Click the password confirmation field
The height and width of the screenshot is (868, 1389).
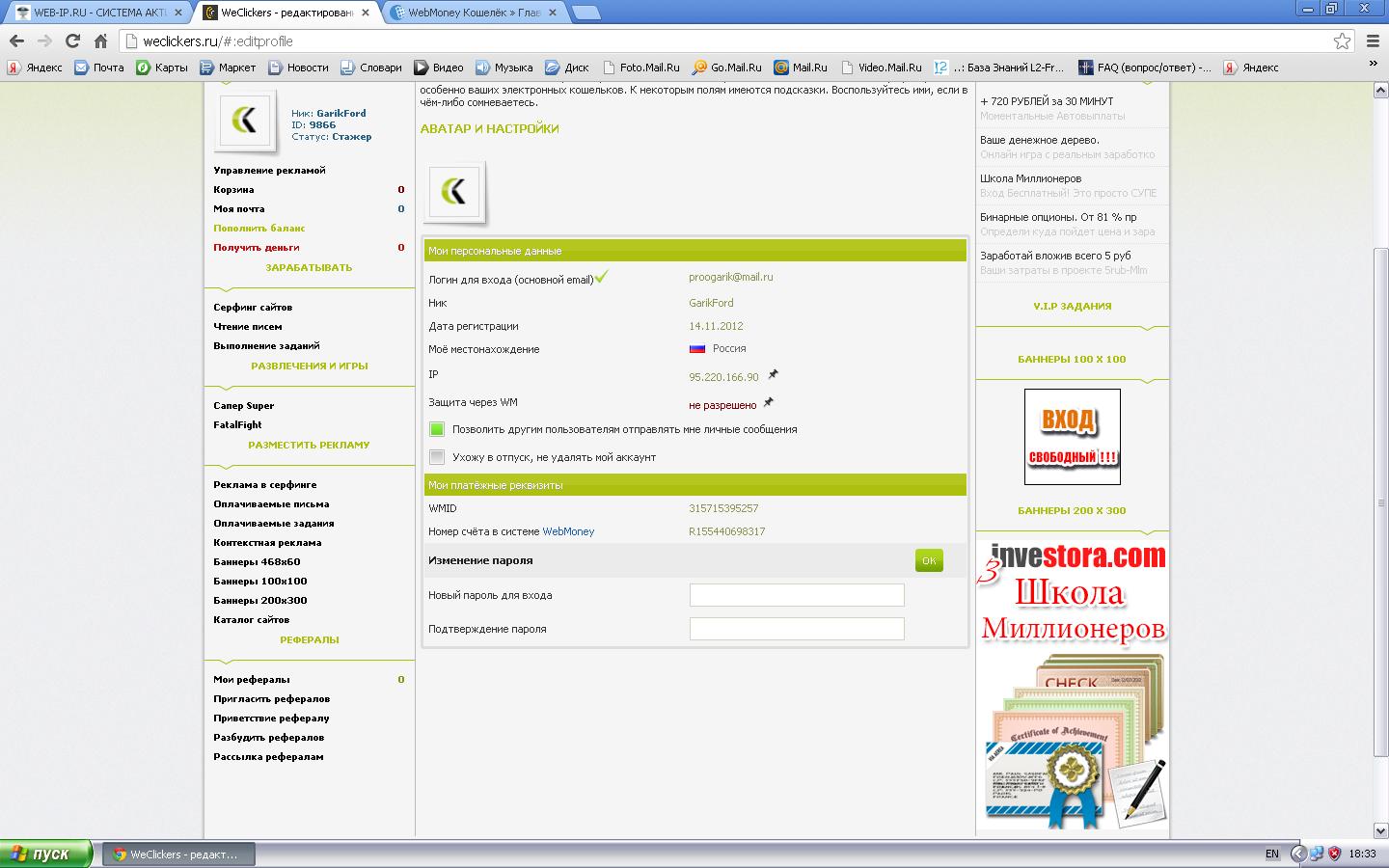(x=797, y=629)
